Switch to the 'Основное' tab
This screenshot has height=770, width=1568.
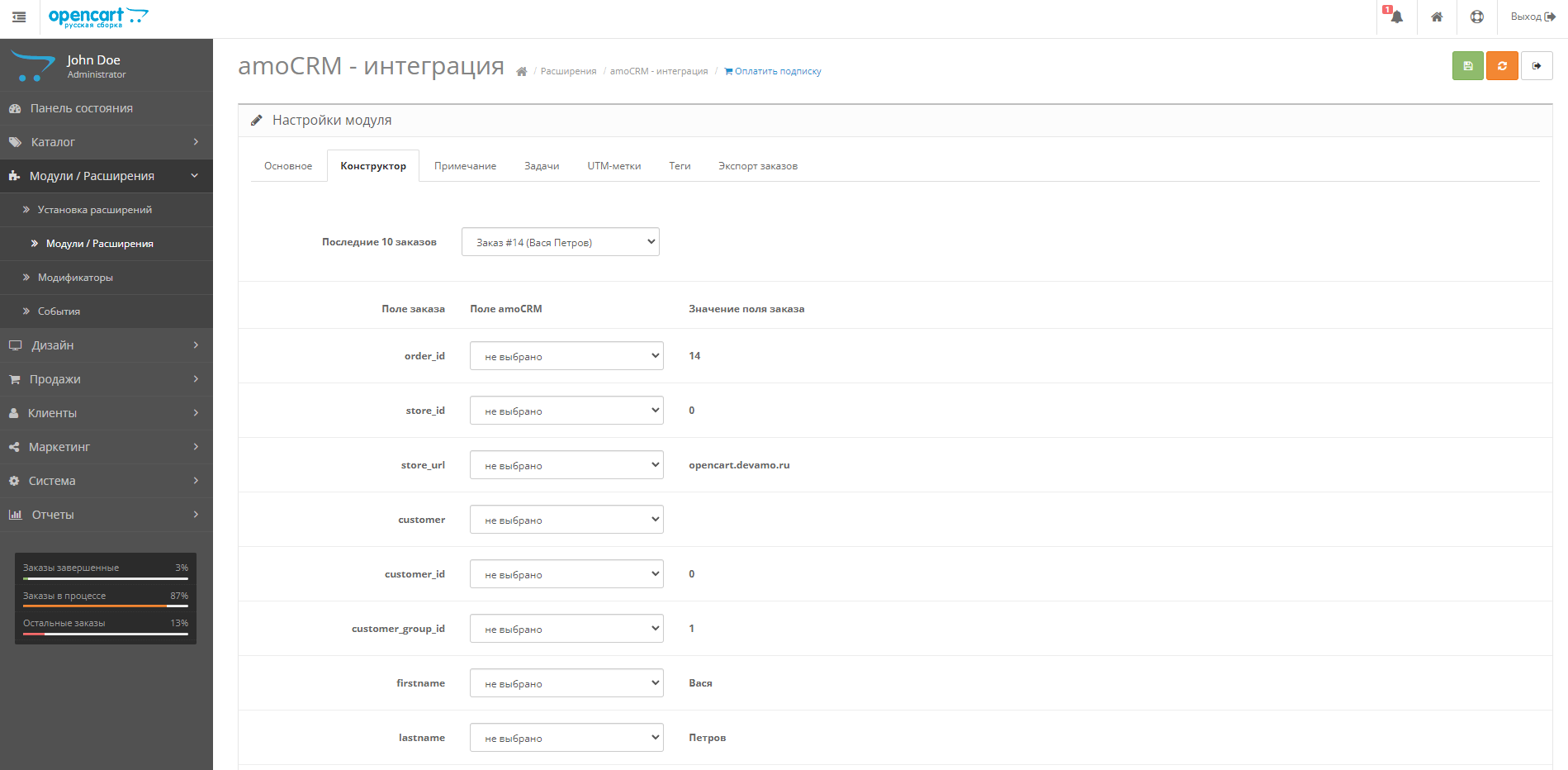coord(287,165)
